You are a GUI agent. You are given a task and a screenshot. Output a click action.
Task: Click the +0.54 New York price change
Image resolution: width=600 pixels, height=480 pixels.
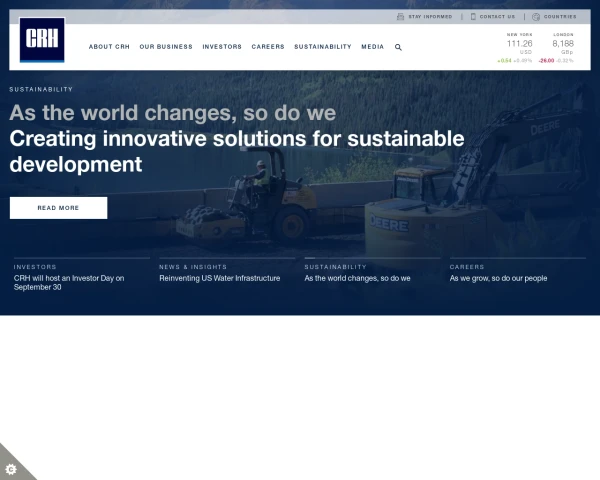pos(504,60)
